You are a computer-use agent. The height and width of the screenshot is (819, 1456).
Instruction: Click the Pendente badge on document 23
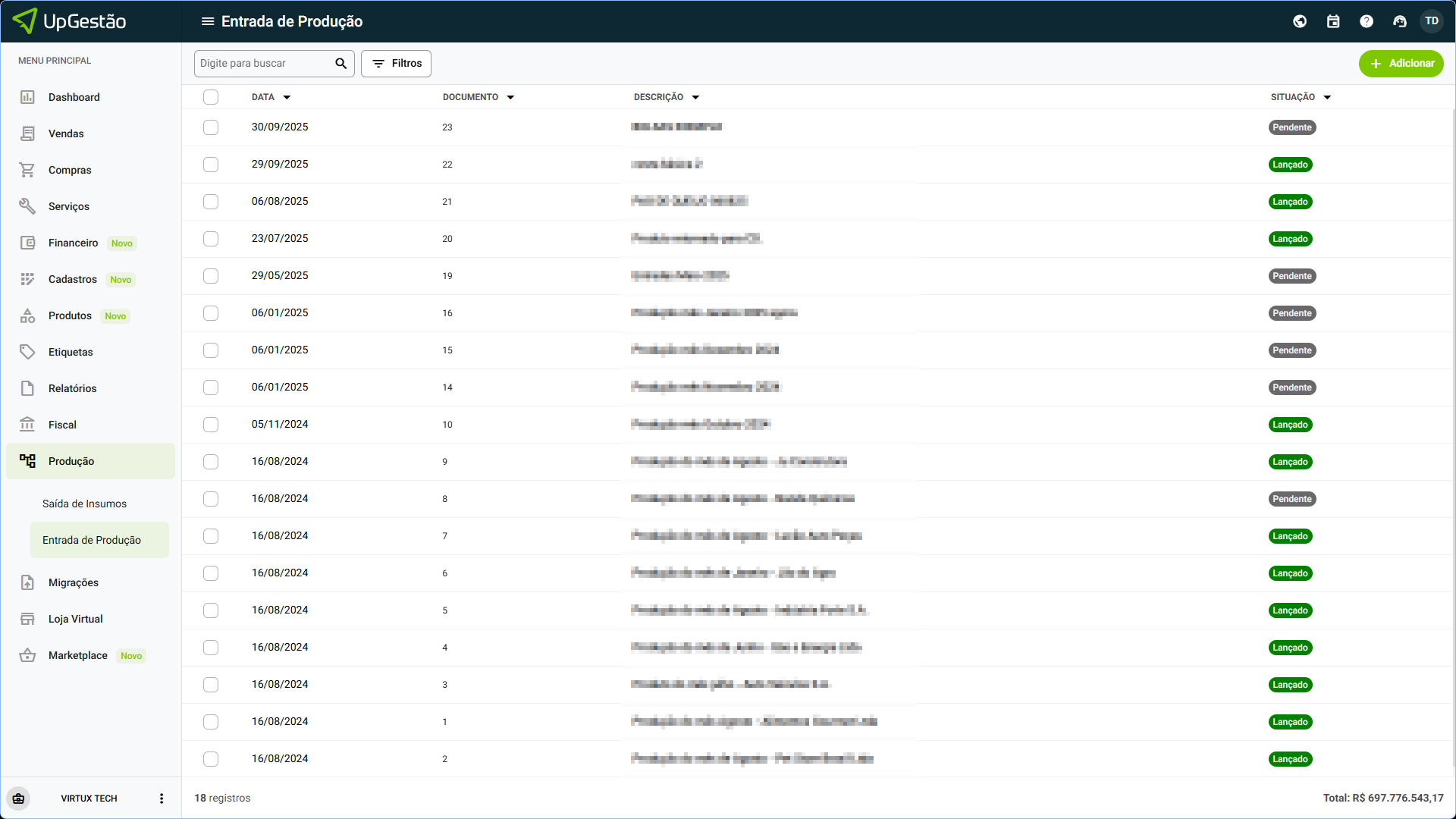click(1291, 127)
